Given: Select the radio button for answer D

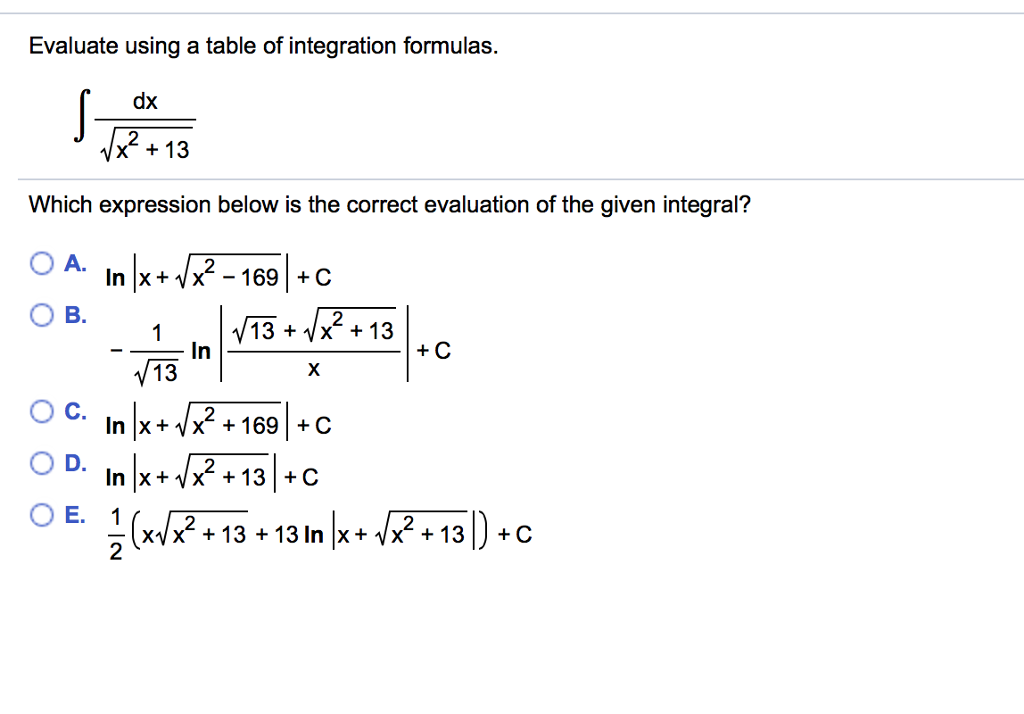Looking at the screenshot, I should point(41,460).
